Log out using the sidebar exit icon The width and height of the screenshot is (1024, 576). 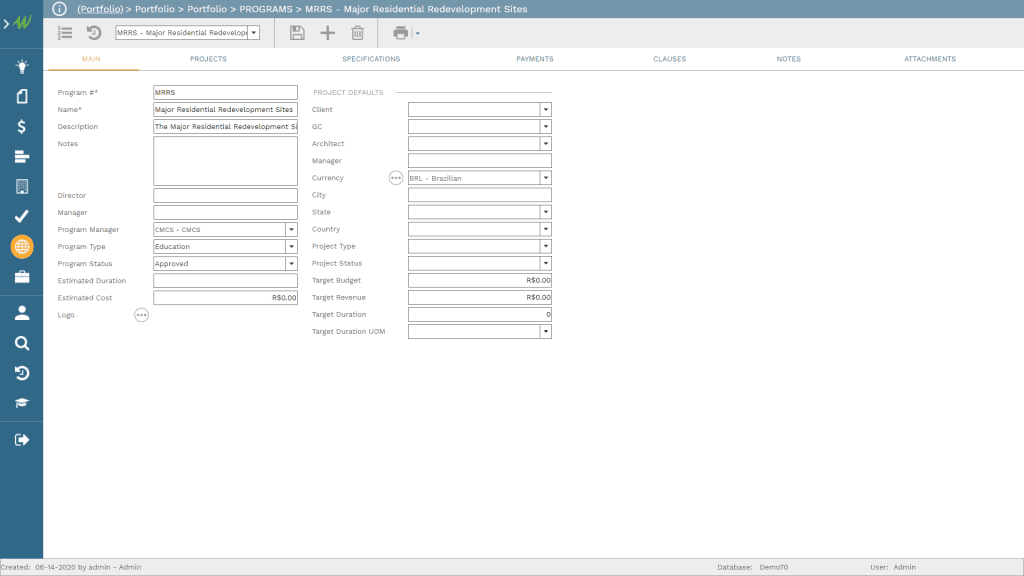click(22, 440)
